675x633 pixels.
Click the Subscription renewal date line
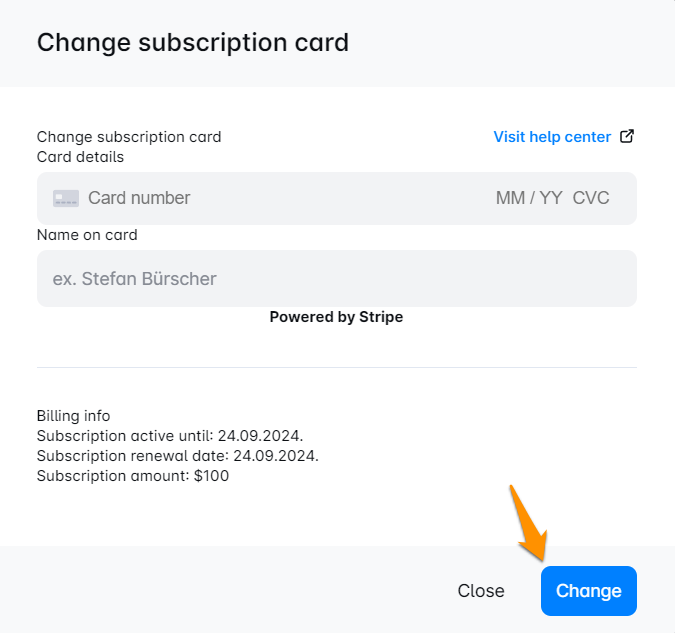(x=177, y=456)
